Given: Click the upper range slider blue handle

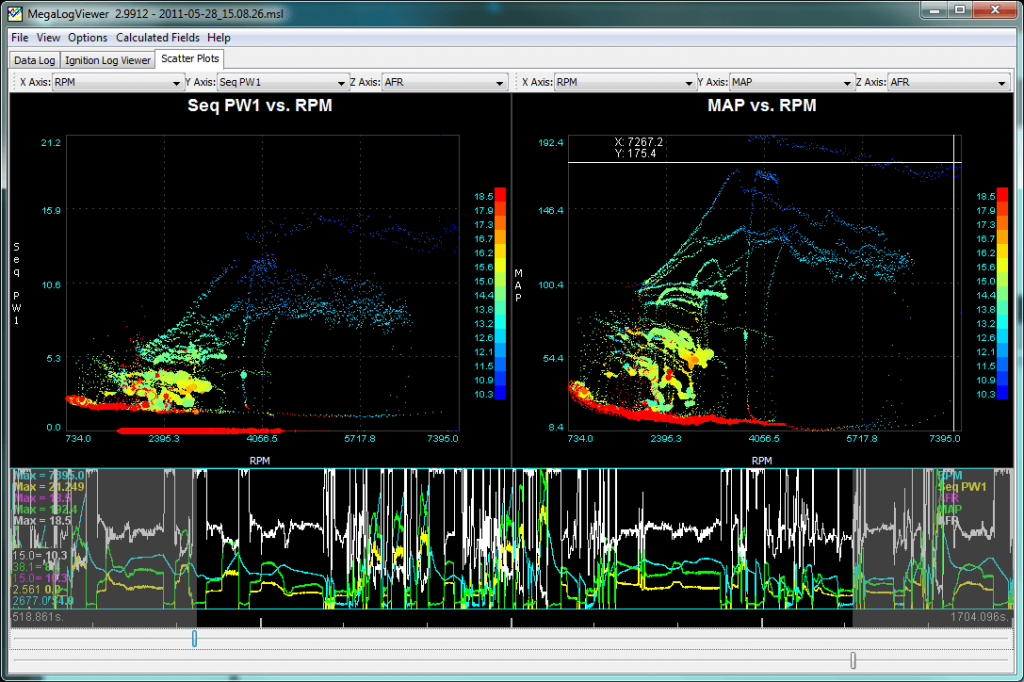Looking at the screenshot, I should (x=194, y=638).
